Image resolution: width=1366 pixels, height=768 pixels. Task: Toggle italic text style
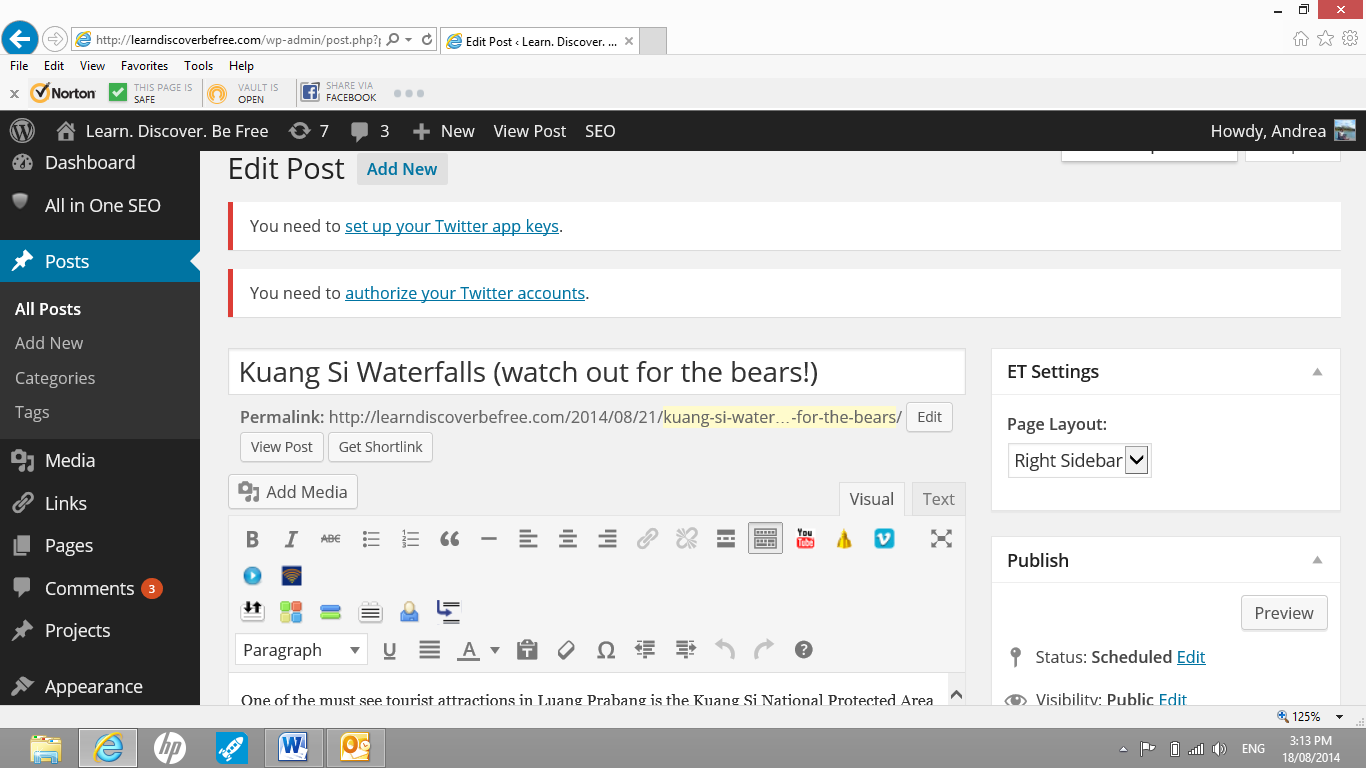click(x=291, y=539)
